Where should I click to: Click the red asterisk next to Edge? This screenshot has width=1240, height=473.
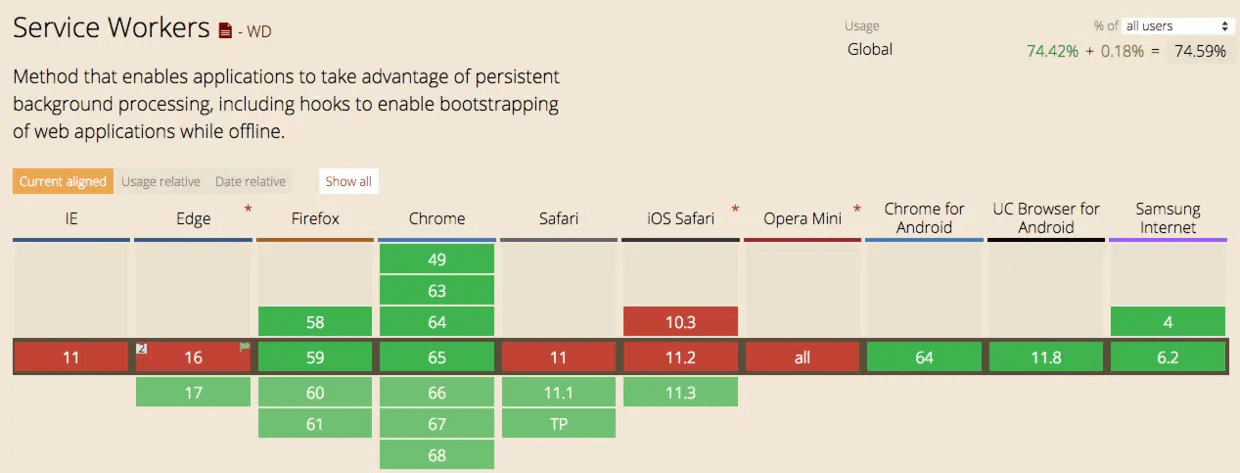click(x=247, y=209)
